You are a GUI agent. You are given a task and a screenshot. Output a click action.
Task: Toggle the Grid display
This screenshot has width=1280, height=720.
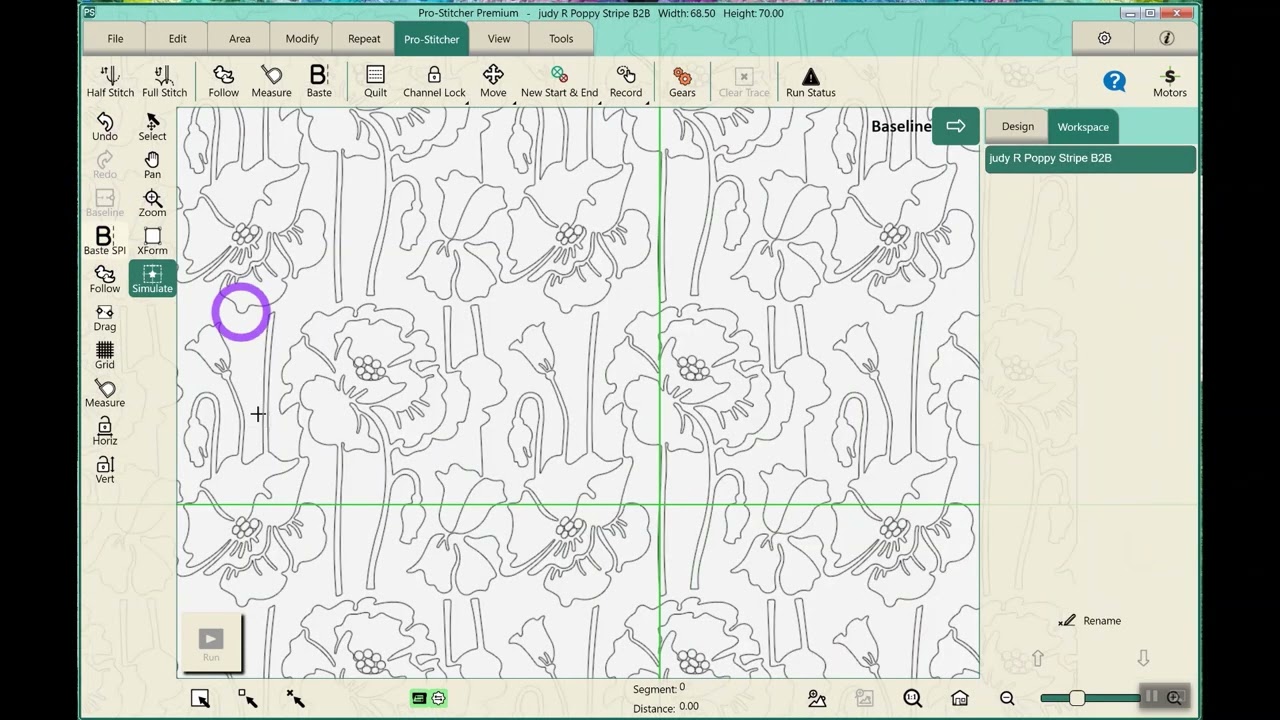[105, 355]
